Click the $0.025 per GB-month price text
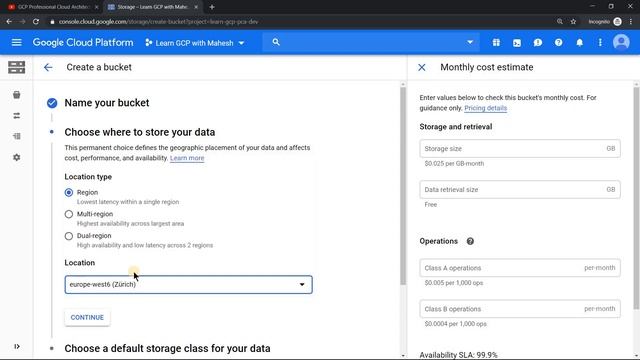Screen dimensions: 640x360 pyautogui.click(x=454, y=164)
